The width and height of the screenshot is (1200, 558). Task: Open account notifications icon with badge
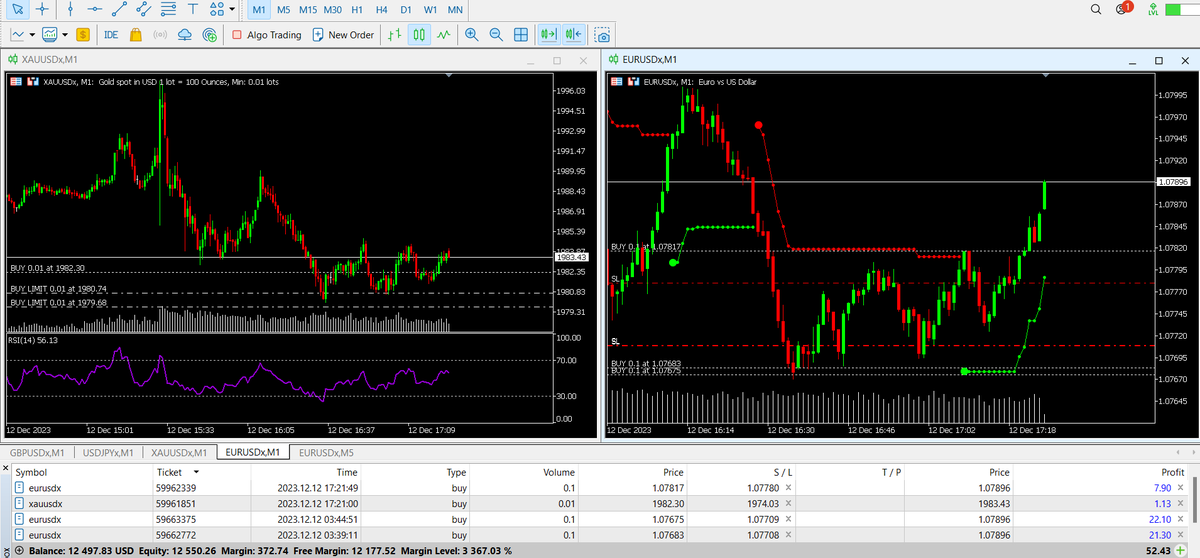click(x=1125, y=9)
